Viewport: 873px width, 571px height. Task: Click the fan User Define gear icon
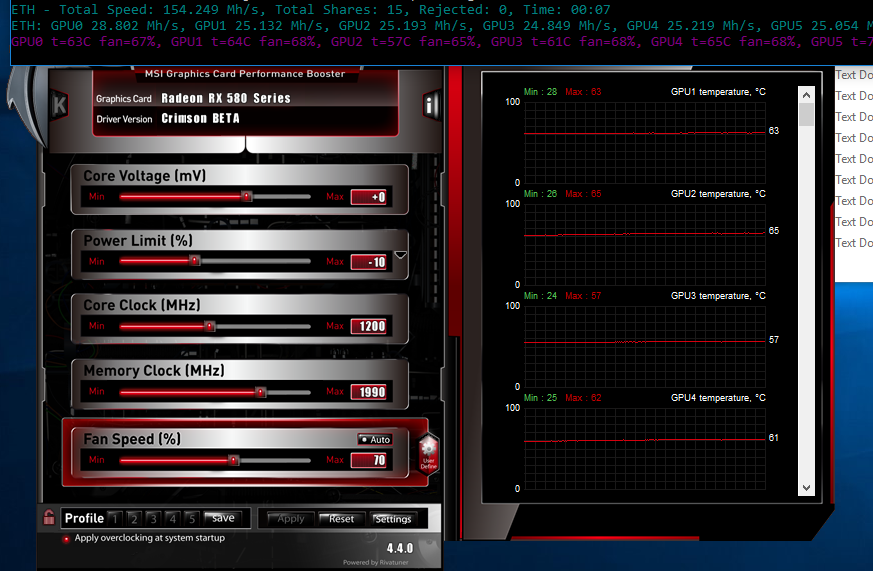[428, 454]
